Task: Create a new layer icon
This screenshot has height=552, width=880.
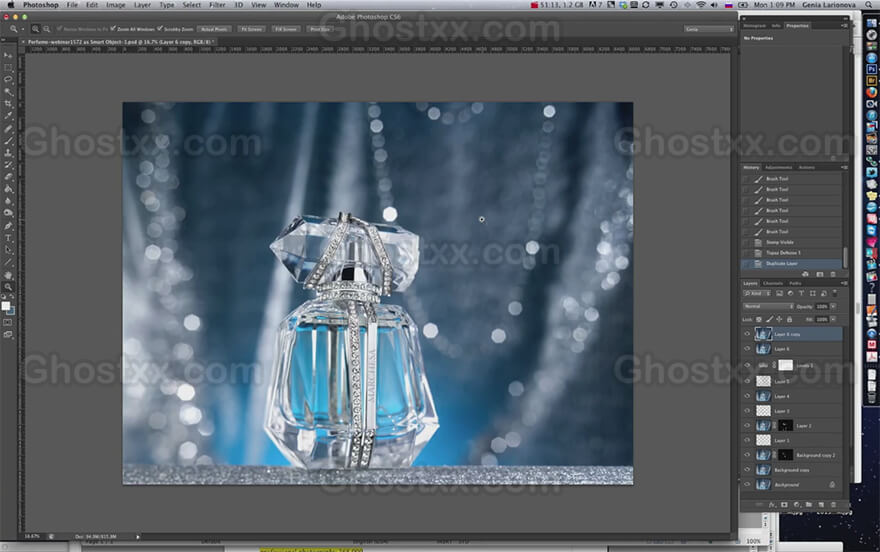Action: click(x=821, y=505)
